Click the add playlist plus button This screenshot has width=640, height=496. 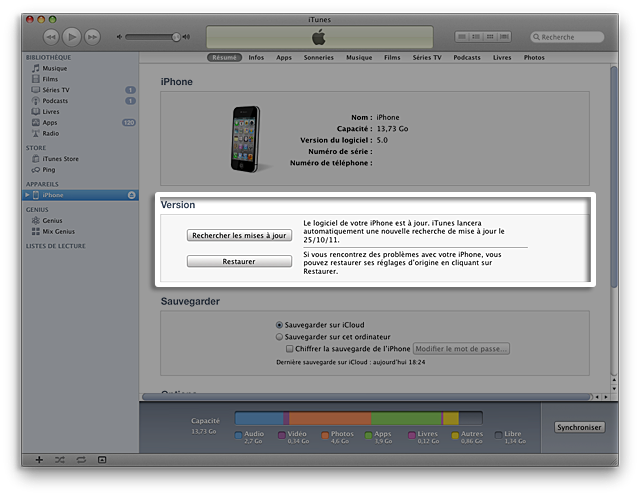click(39, 460)
